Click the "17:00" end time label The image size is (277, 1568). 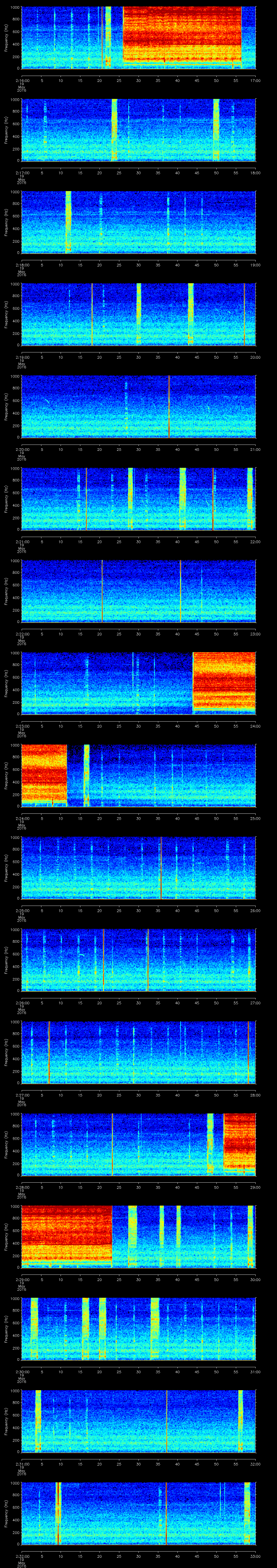tap(255, 80)
